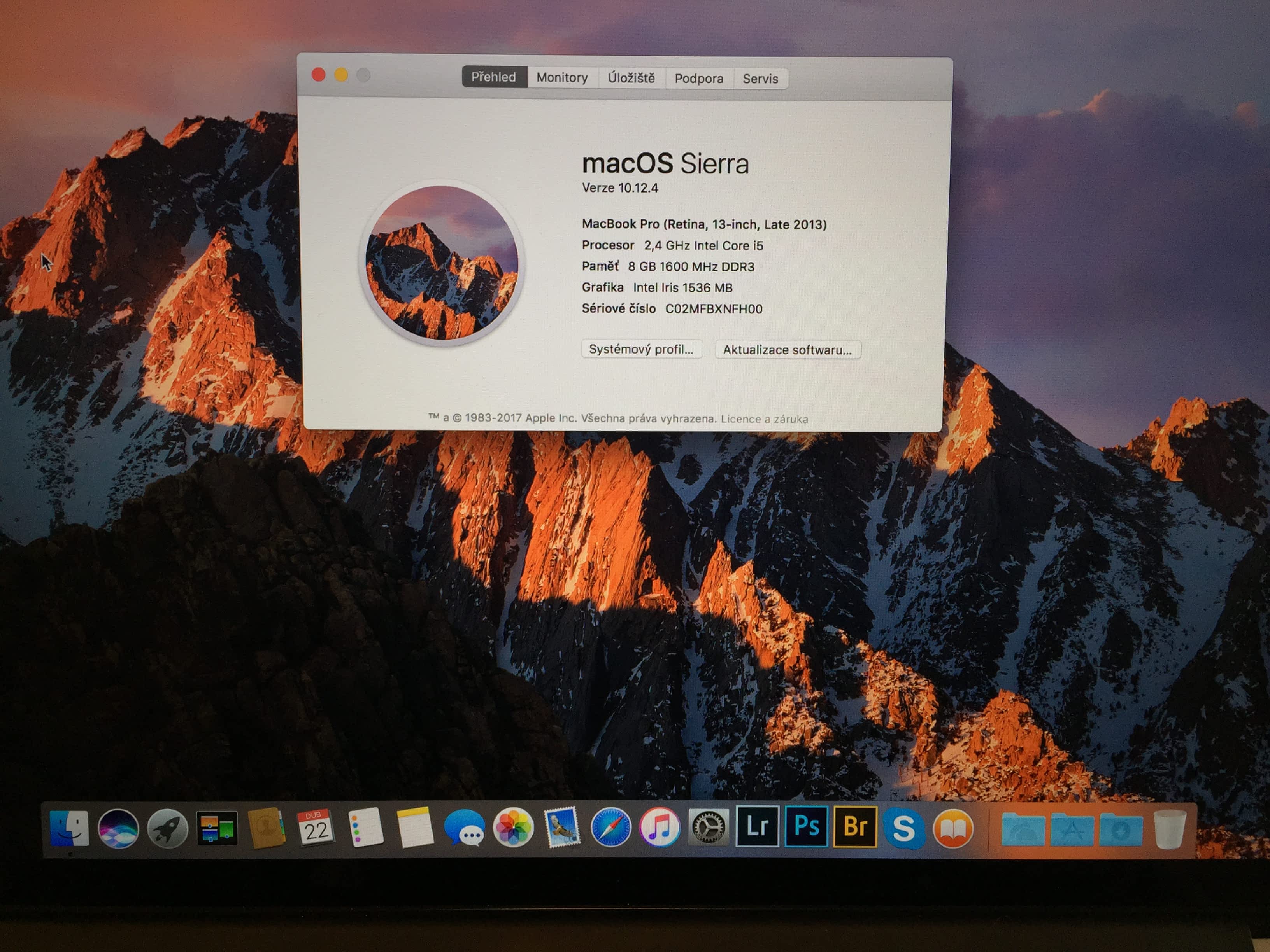Launch Photos app from dock
This screenshot has width=1270, height=952.
pyautogui.click(x=513, y=828)
